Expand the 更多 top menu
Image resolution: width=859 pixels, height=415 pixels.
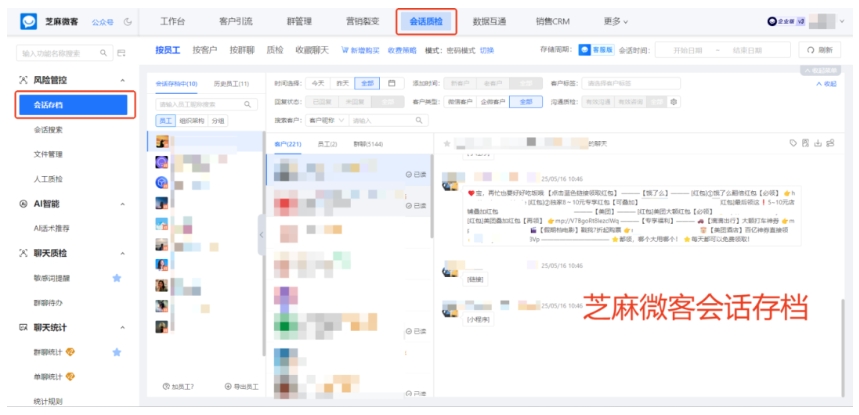pos(616,21)
